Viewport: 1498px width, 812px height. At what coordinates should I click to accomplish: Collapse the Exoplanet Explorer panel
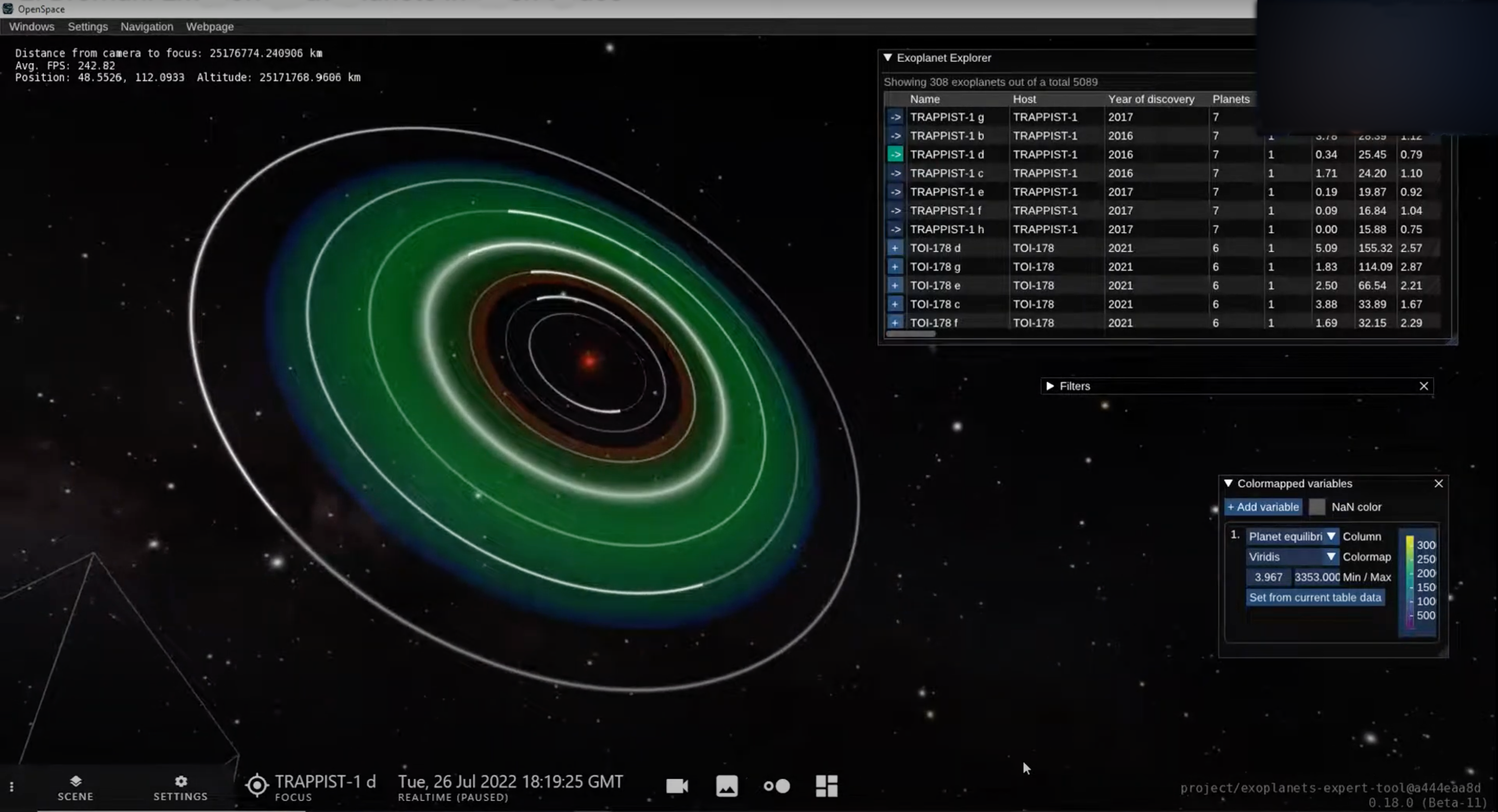coord(887,58)
